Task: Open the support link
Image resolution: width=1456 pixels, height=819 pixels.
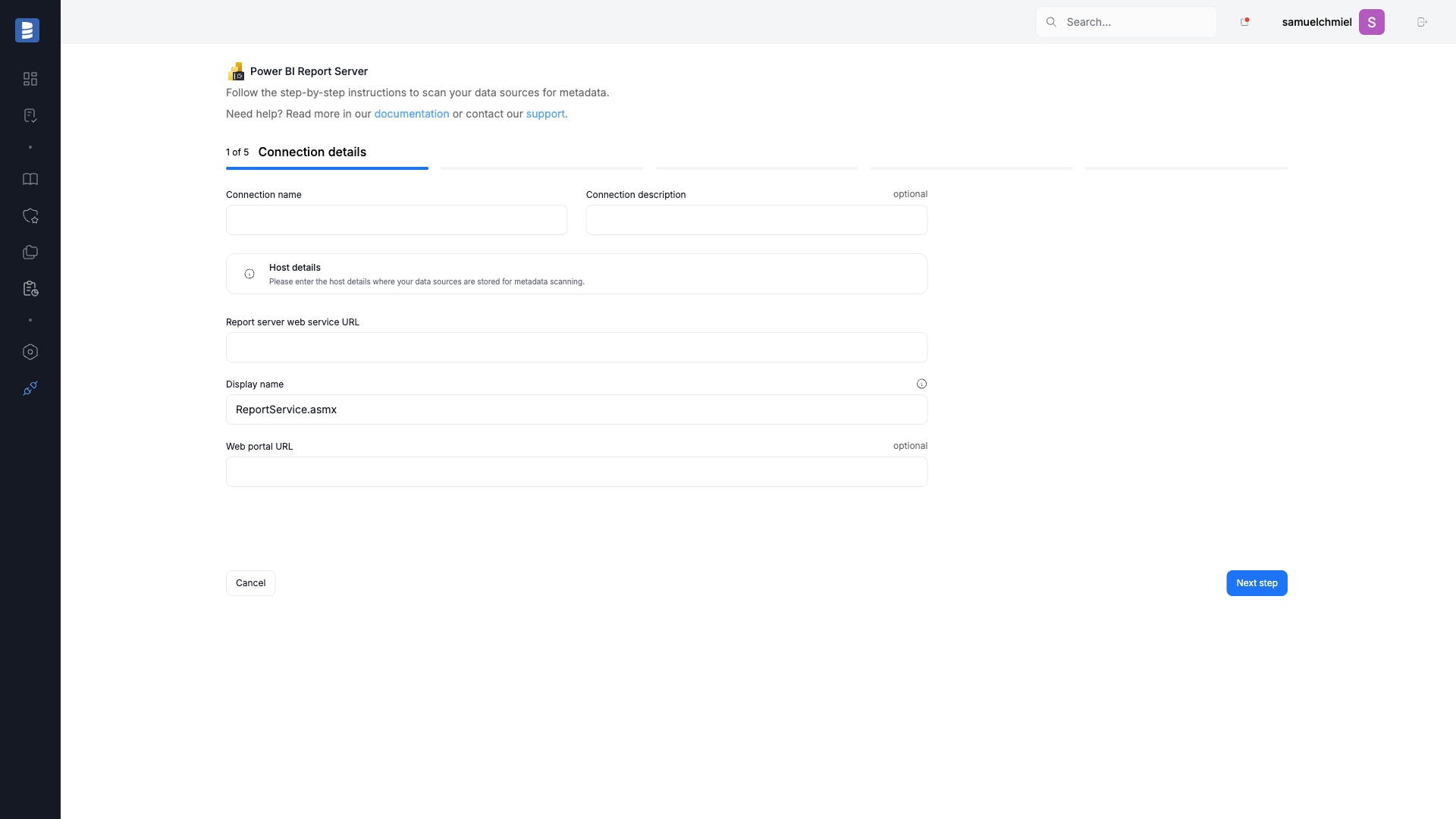Action: 547,114
